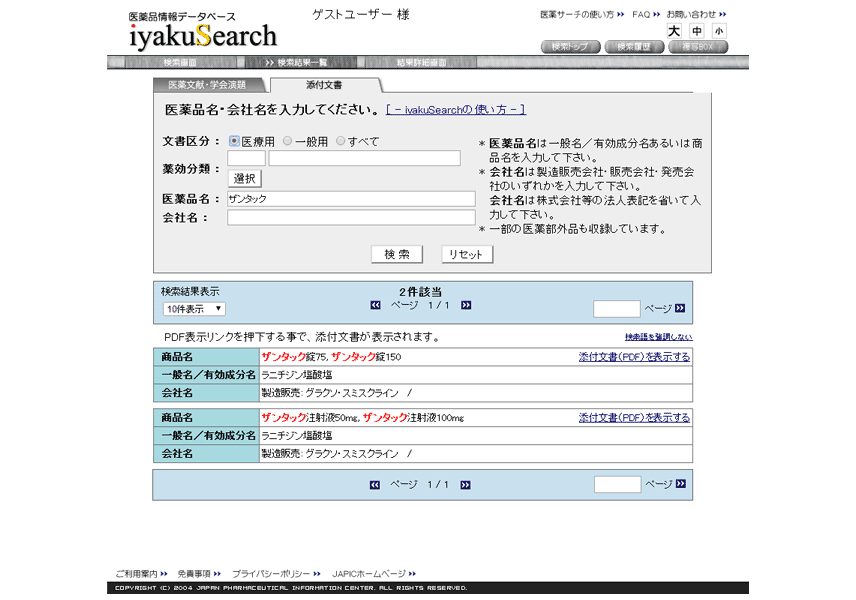Open the FAQ link

(x=646, y=14)
